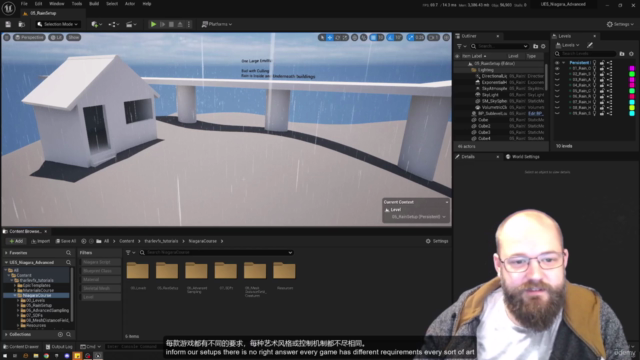The height and width of the screenshot is (360, 640).
Task: Open the cinematics clapperboard menu
Action: click(x=131, y=24)
